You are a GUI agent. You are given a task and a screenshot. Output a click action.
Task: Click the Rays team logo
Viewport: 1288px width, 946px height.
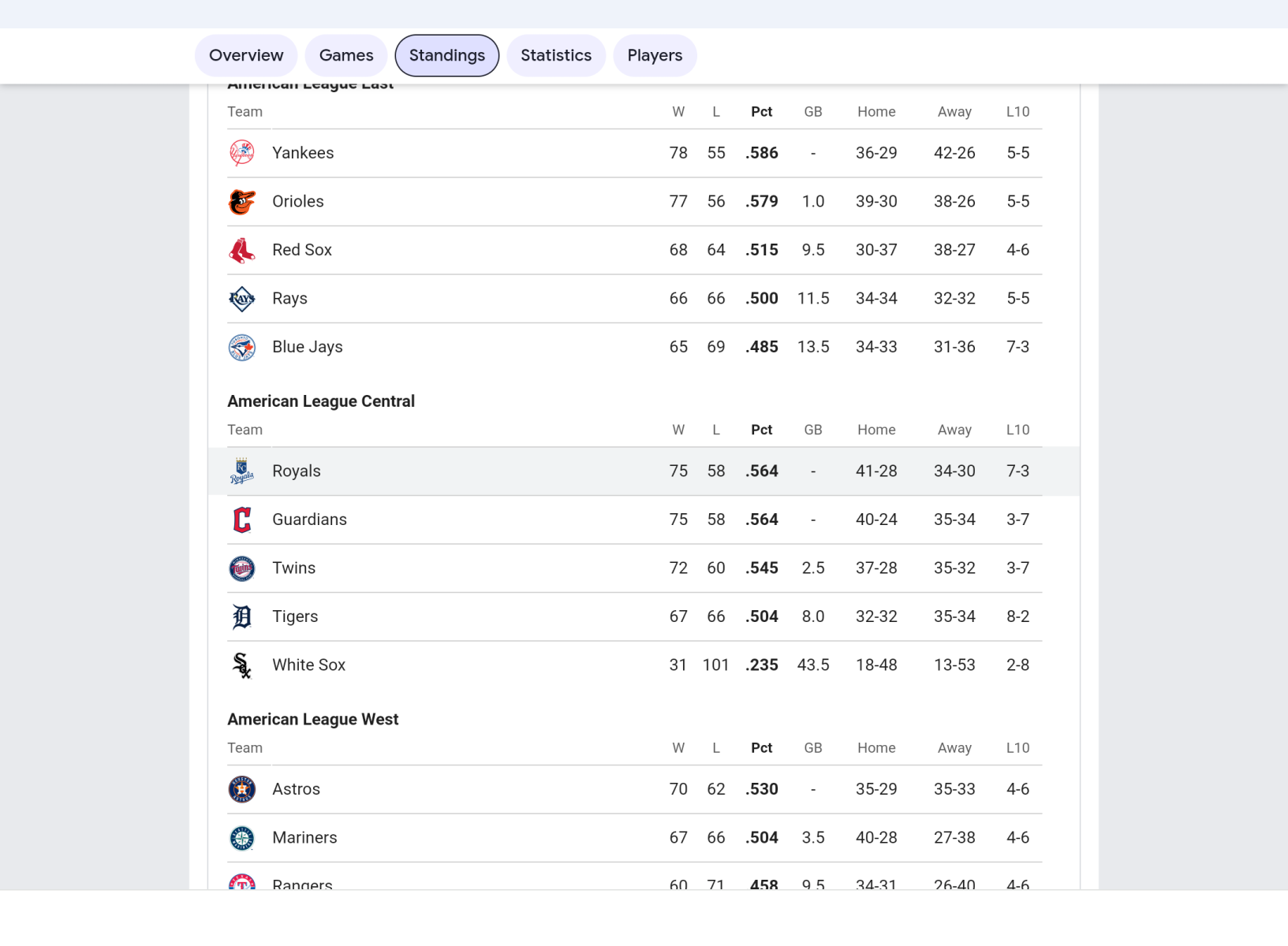[242, 299]
